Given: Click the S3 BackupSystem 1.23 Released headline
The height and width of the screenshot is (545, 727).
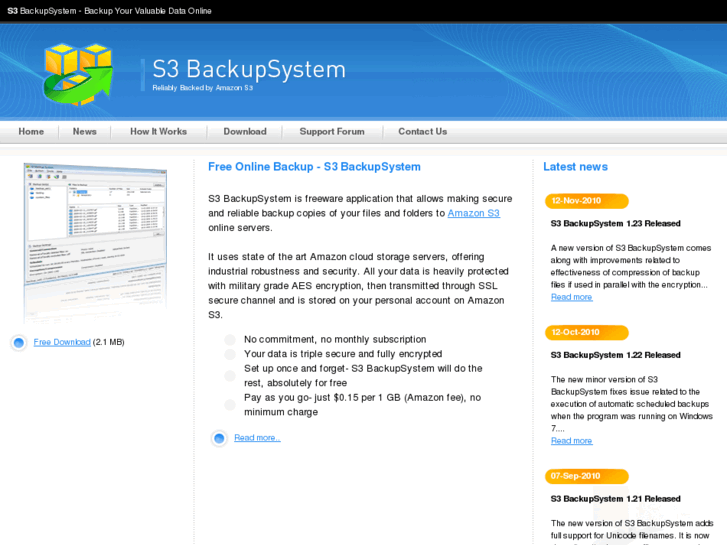Looking at the screenshot, I should [x=615, y=224].
